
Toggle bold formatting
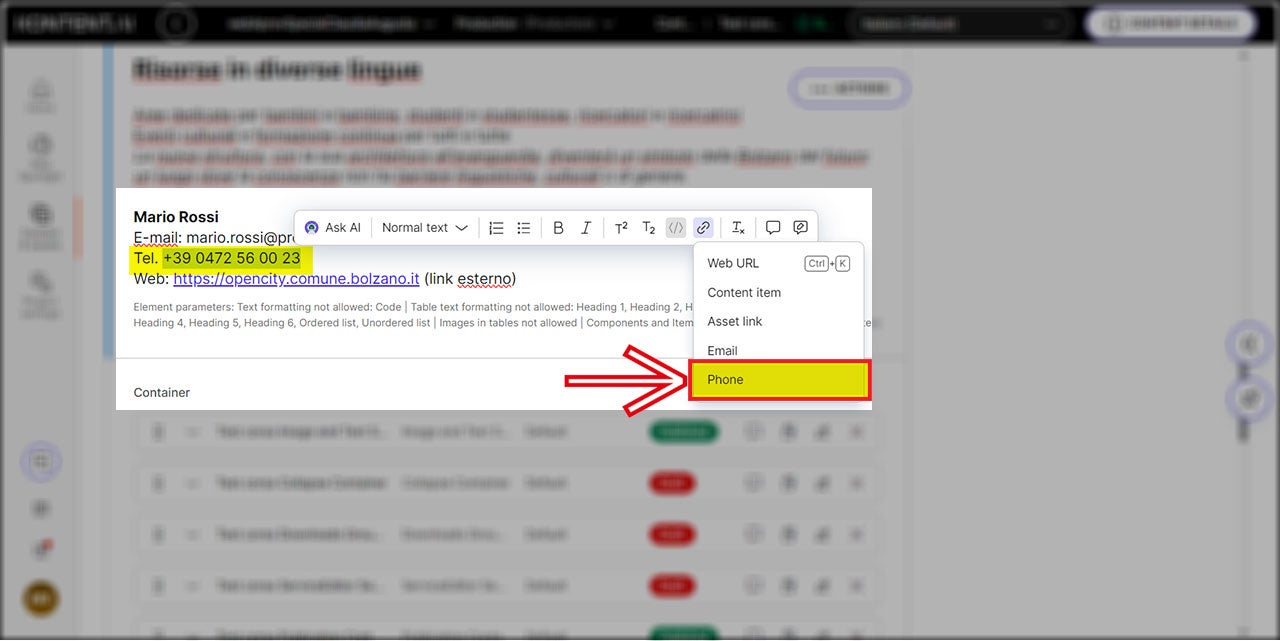pos(558,228)
